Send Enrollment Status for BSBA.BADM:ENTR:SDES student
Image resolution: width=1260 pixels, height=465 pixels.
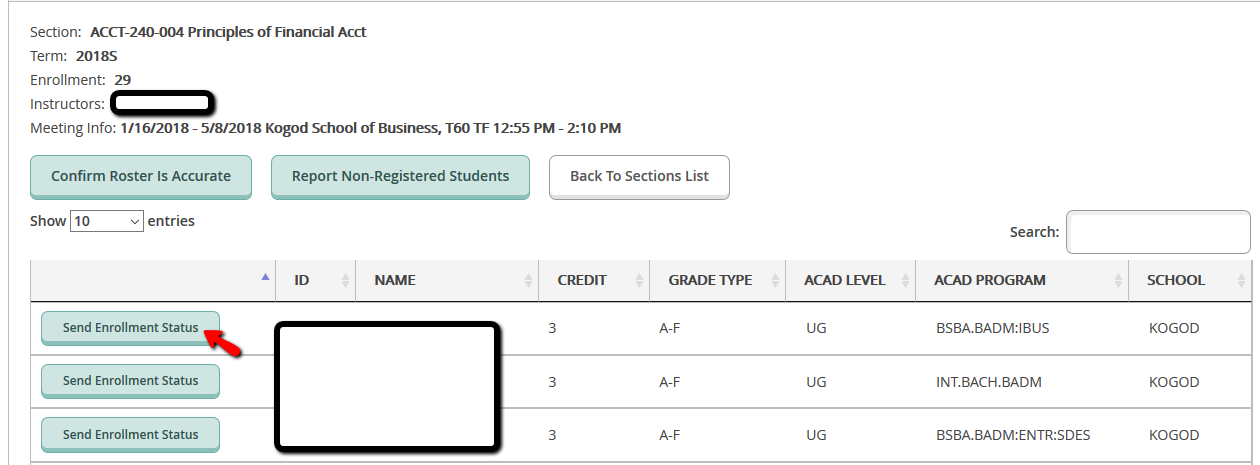coord(130,434)
